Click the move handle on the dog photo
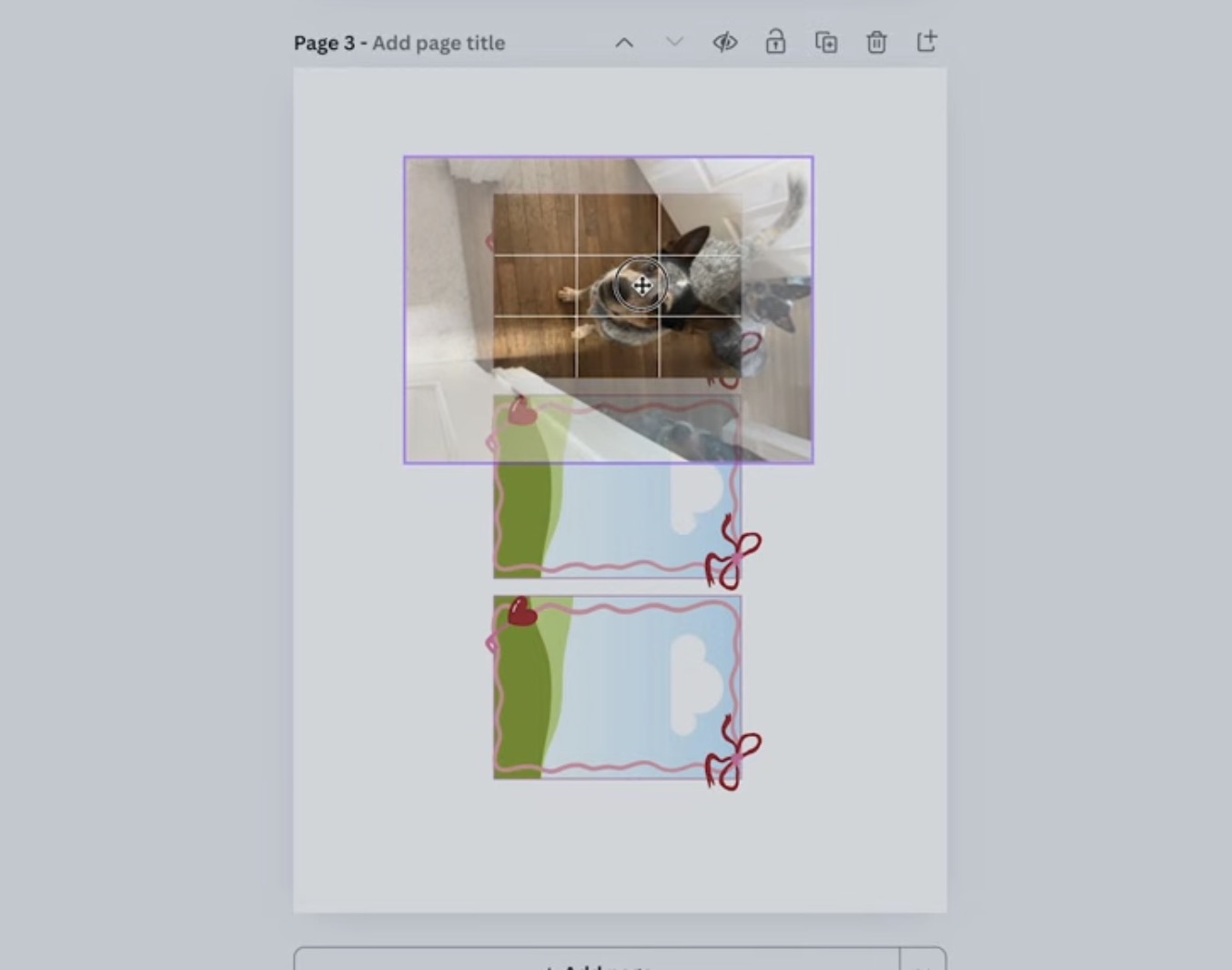 (x=642, y=285)
